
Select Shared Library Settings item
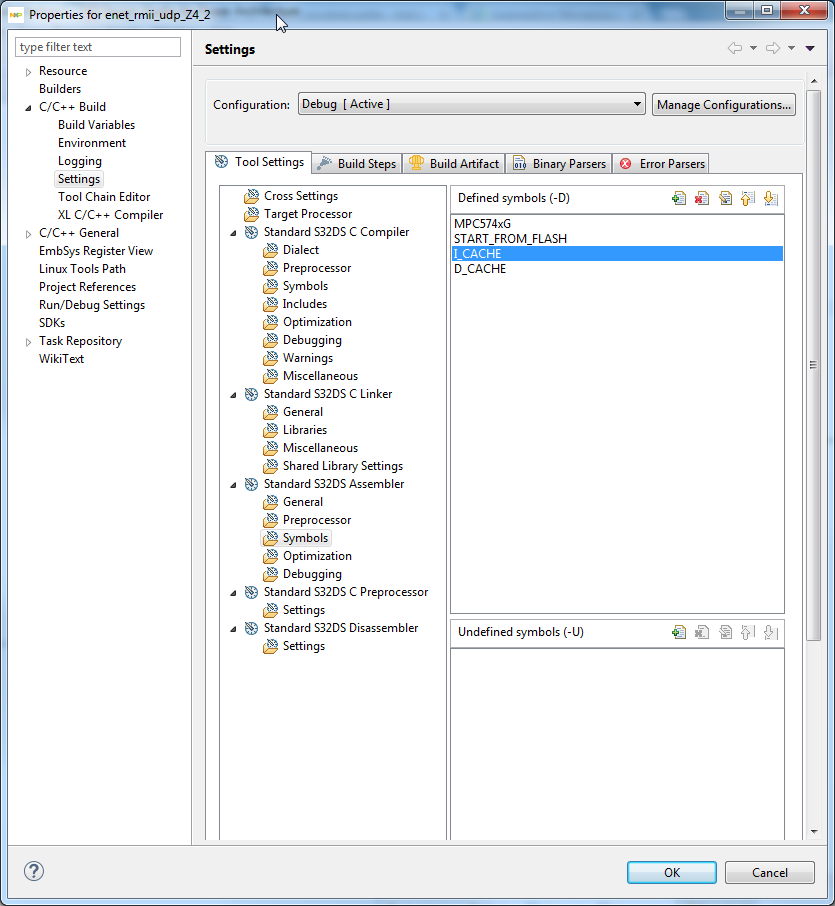pos(343,466)
